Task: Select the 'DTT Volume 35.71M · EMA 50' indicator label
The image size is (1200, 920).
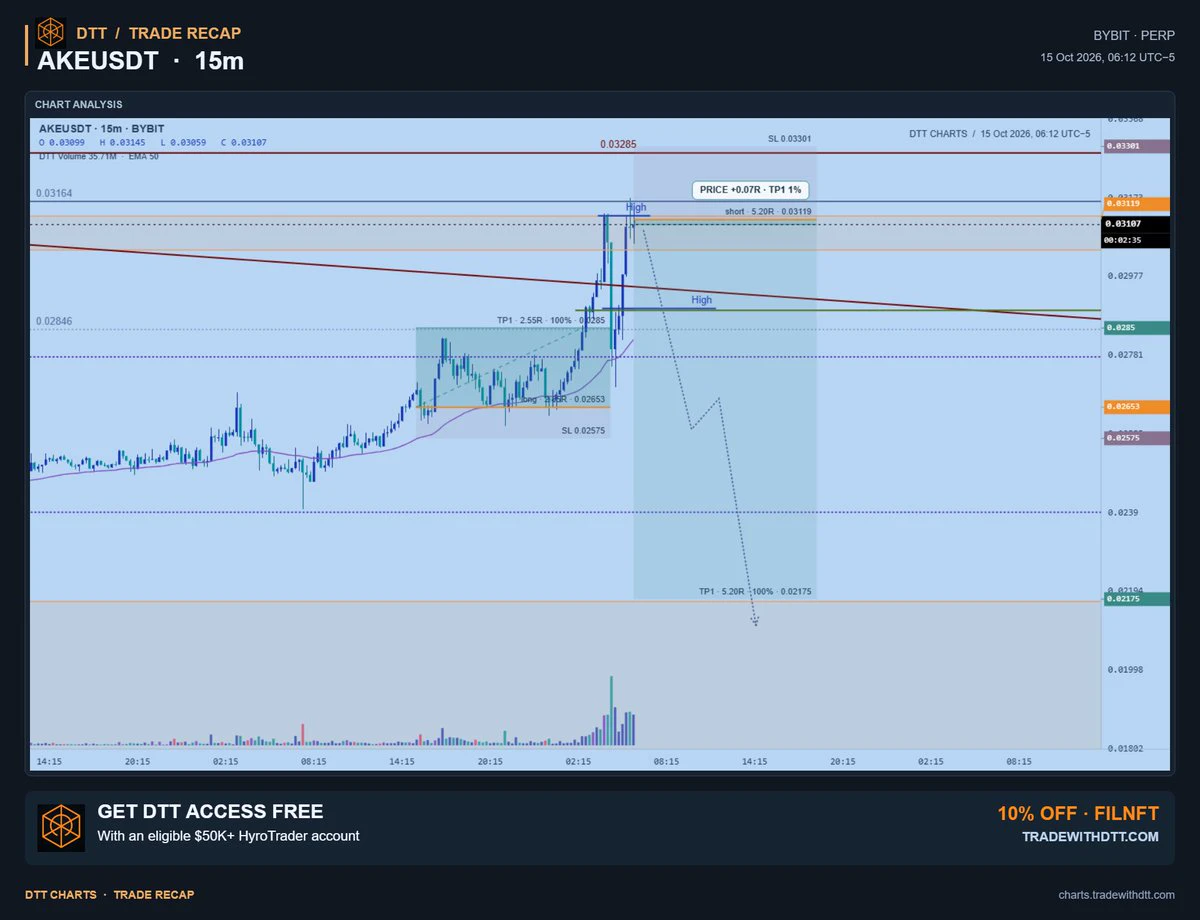Action: coord(99,156)
